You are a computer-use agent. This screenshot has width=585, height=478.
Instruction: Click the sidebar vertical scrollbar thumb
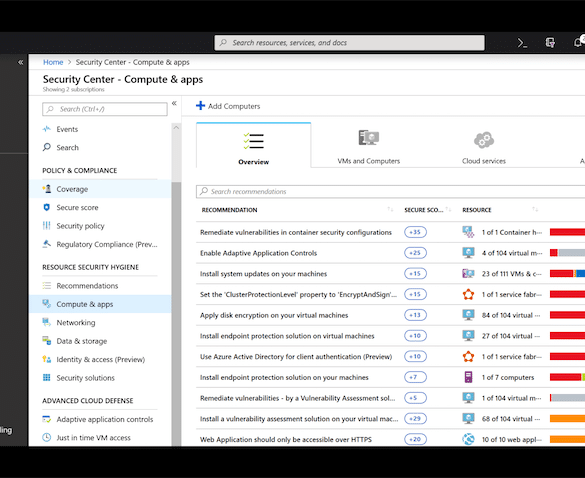point(176,313)
